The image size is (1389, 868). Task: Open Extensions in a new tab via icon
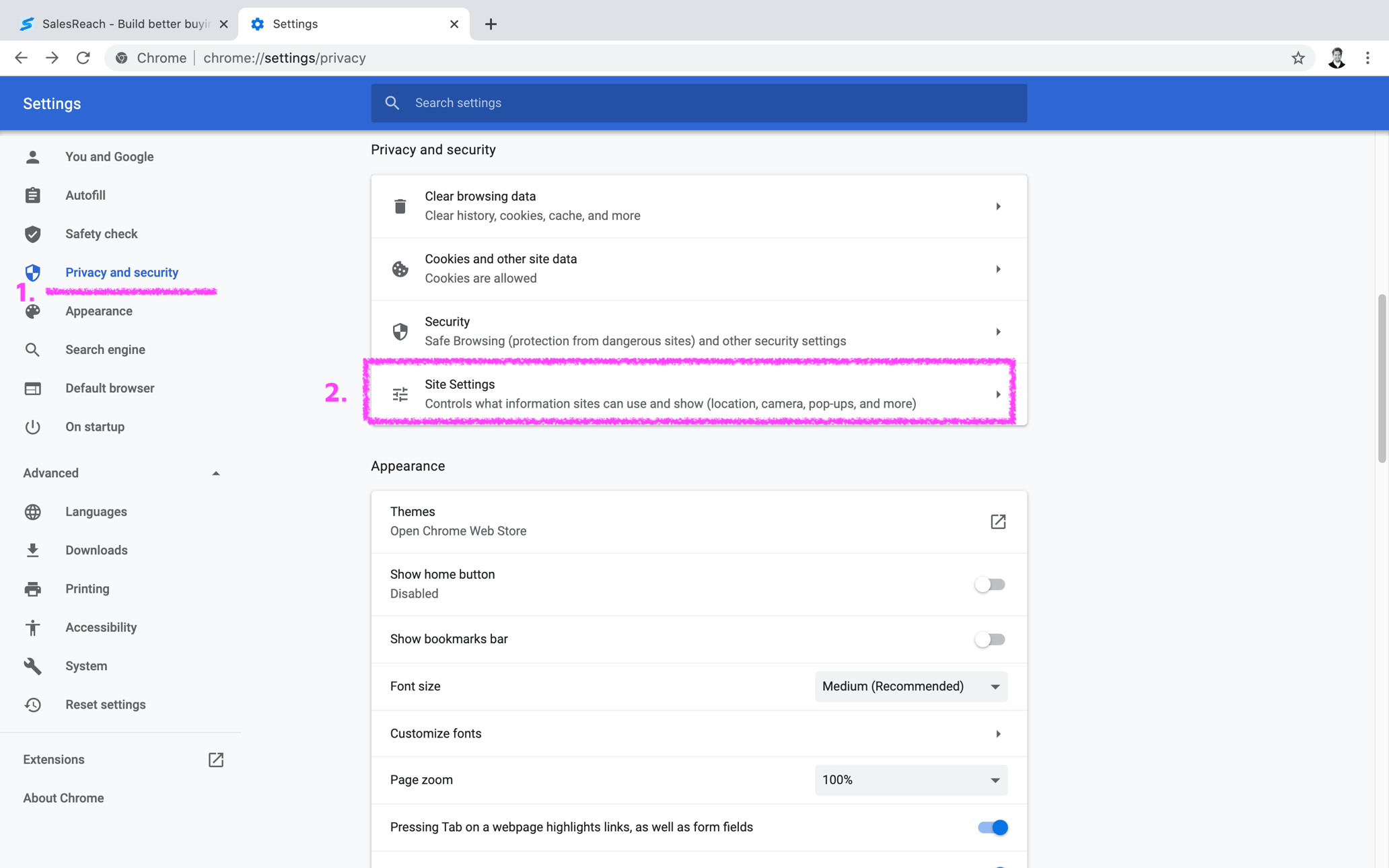click(x=215, y=760)
